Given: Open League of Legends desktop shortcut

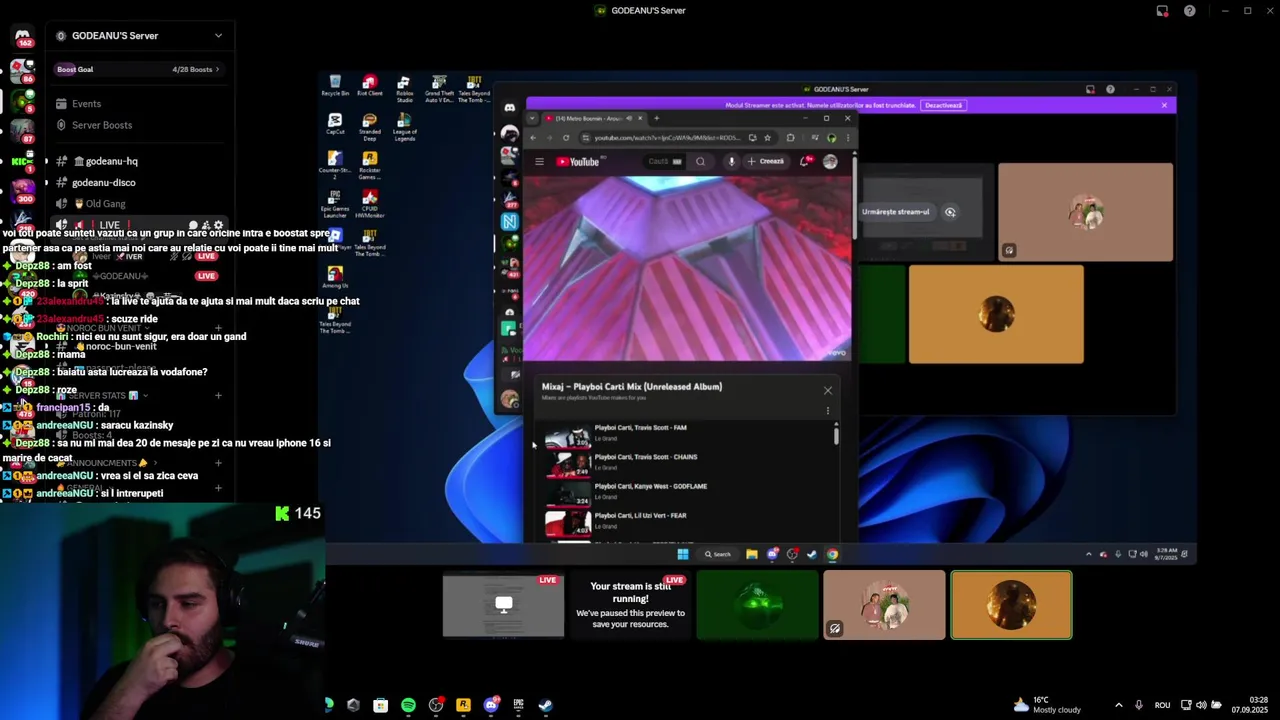Looking at the screenshot, I should pyautogui.click(x=404, y=127).
